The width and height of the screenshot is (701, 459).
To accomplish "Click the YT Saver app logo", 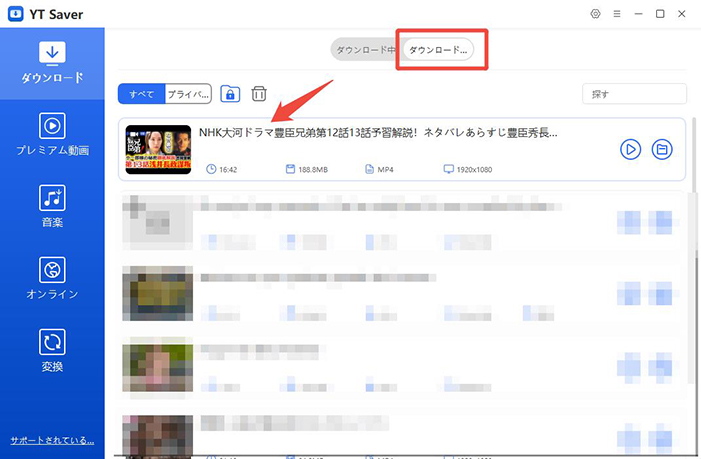I will 16,14.
